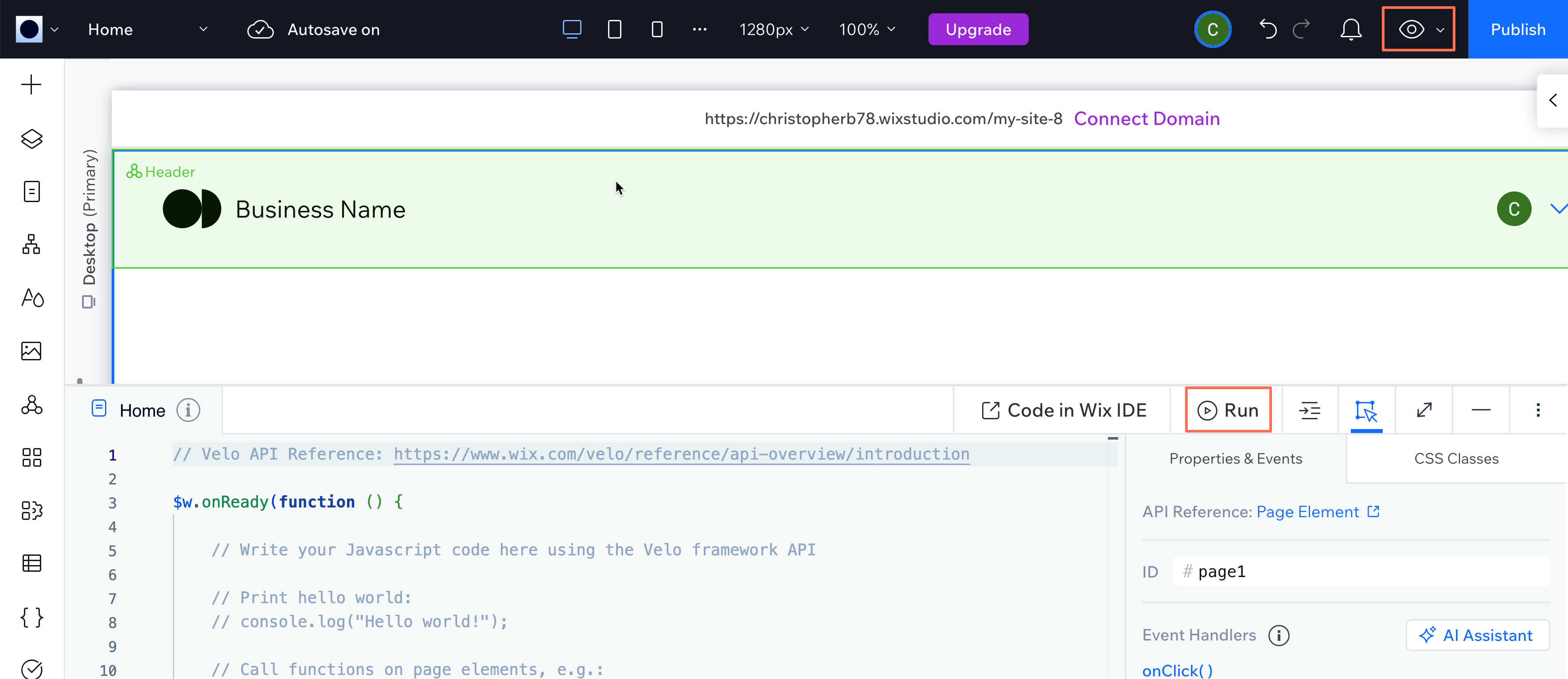Open the Page Element API reference link
The height and width of the screenshot is (679, 1568).
click(1318, 512)
